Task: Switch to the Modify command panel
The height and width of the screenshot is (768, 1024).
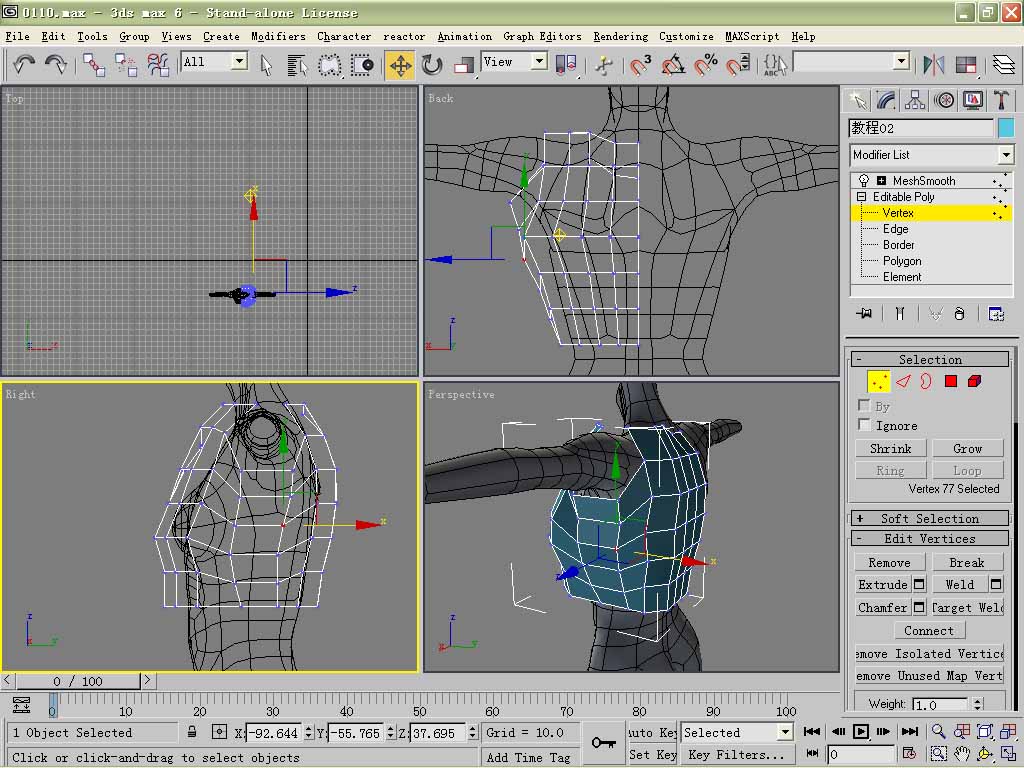Action: (886, 100)
